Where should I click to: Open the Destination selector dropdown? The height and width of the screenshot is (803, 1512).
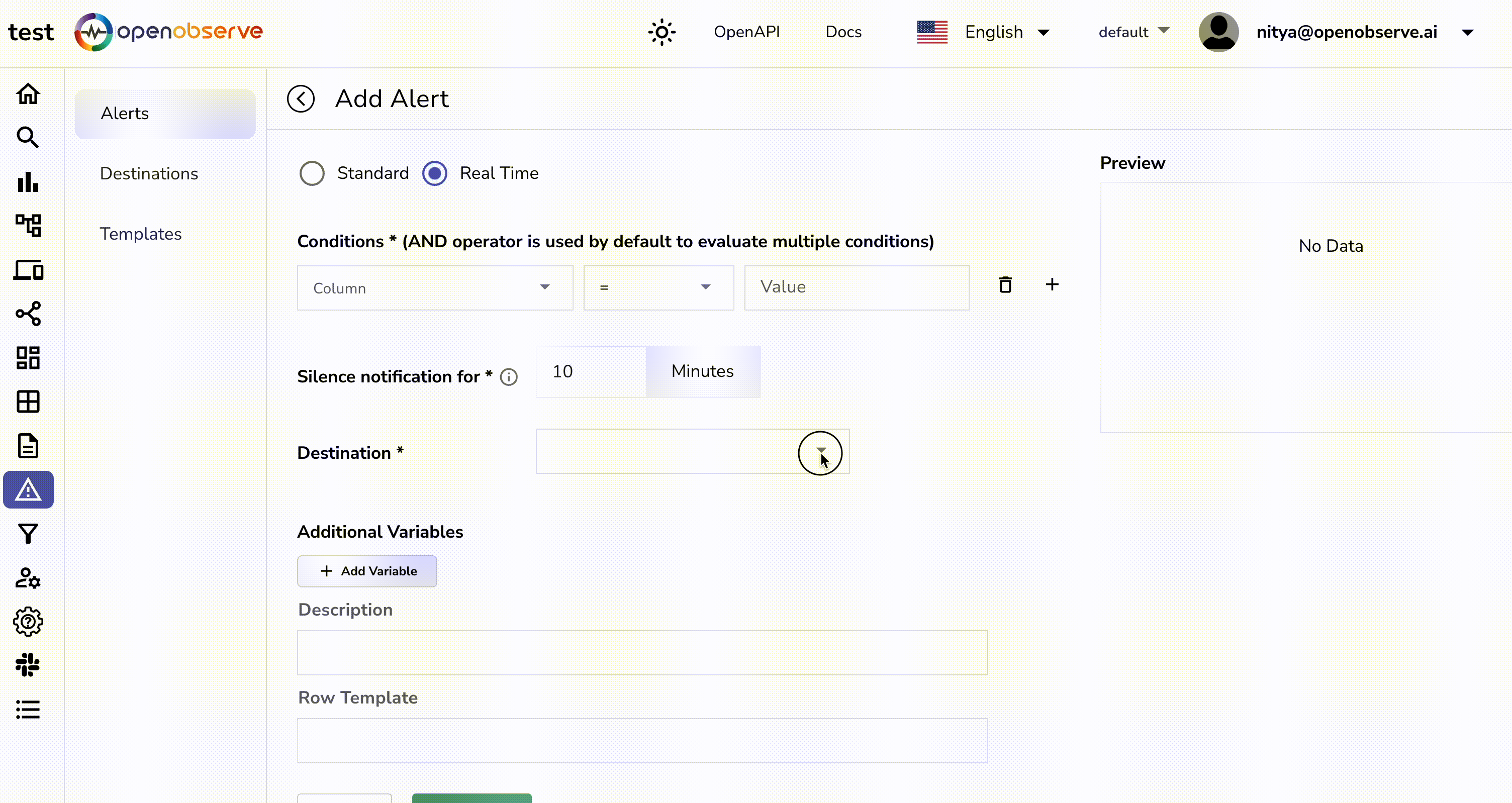(x=819, y=452)
